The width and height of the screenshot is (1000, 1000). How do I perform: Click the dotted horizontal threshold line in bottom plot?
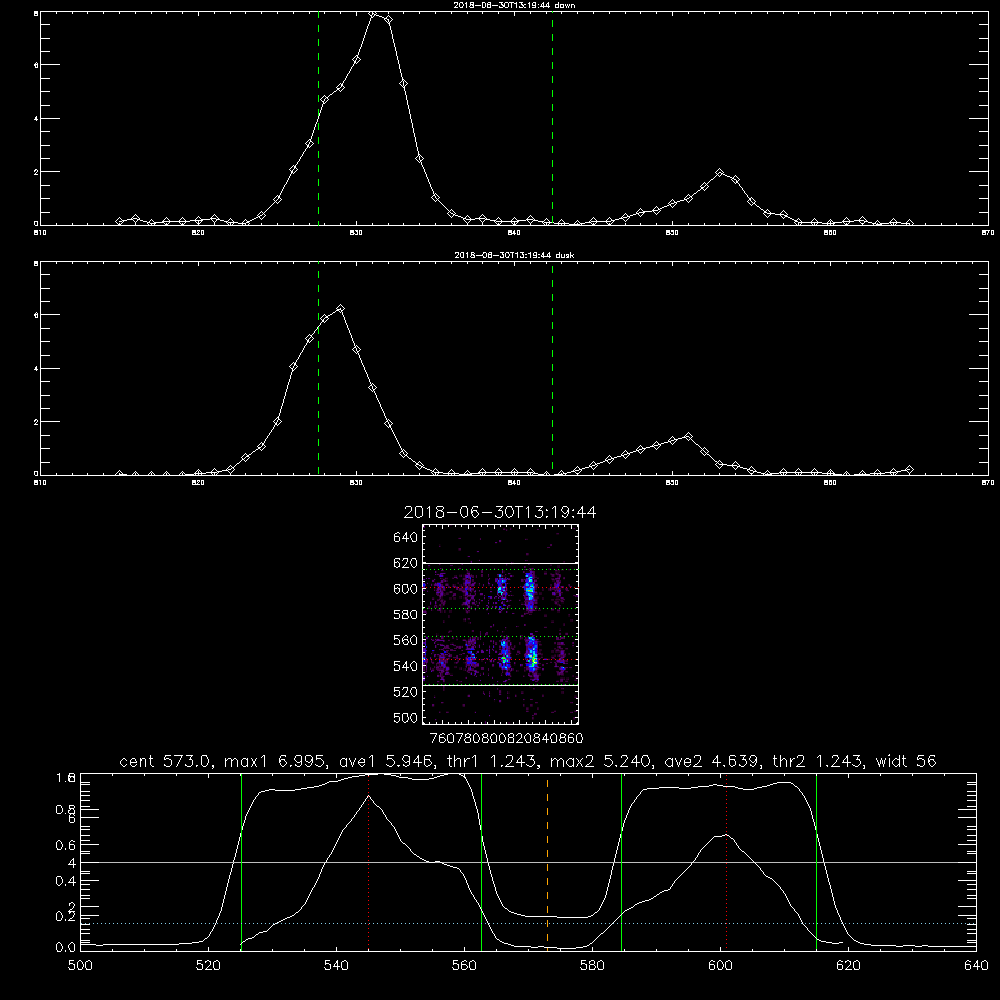pos(528,923)
